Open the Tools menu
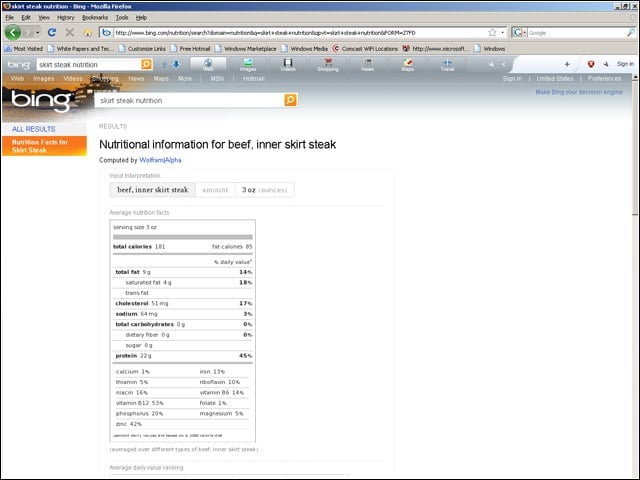The image size is (640, 480). (x=122, y=18)
